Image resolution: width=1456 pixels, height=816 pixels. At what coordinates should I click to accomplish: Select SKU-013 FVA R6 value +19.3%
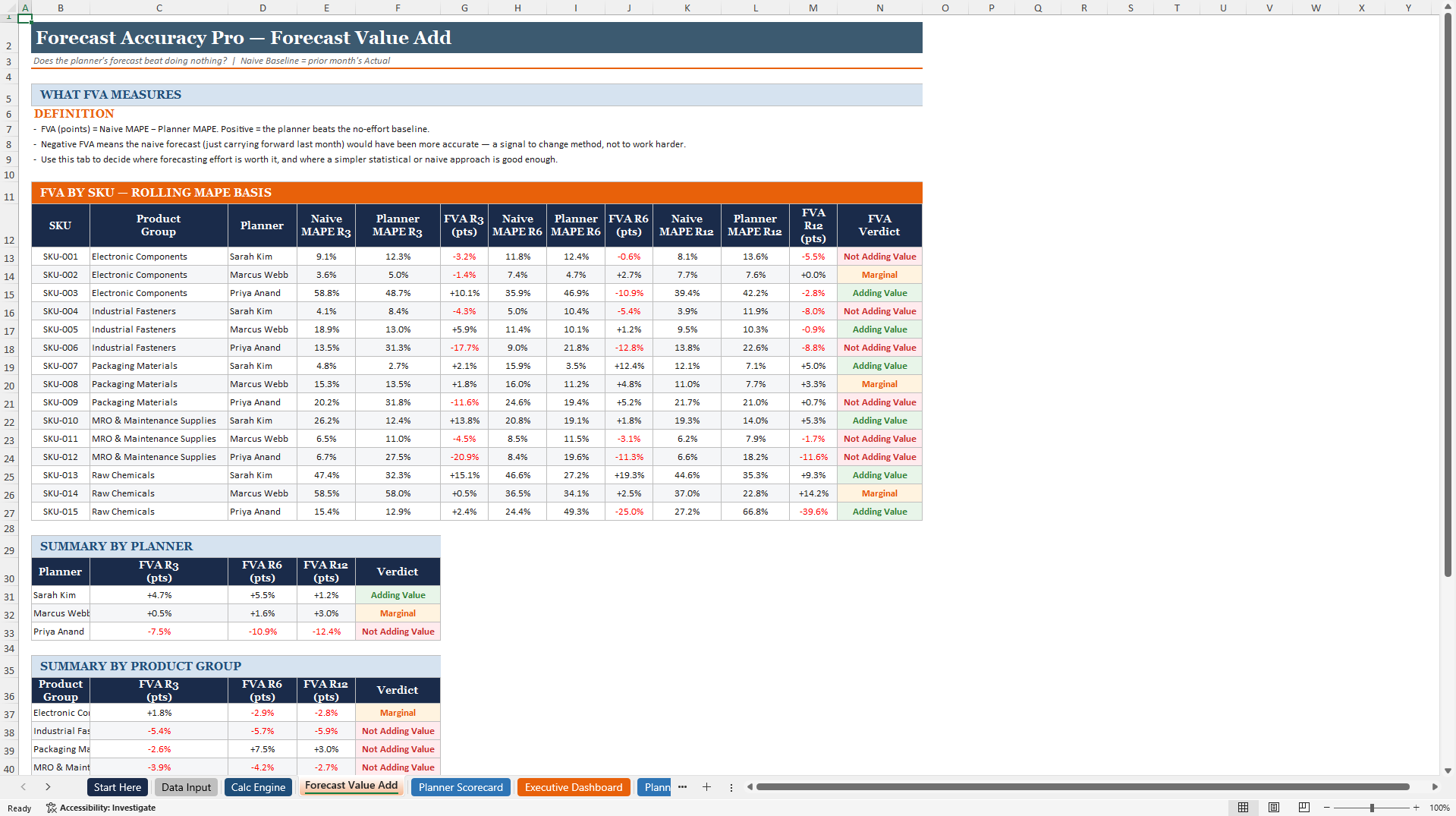pyautogui.click(x=629, y=475)
